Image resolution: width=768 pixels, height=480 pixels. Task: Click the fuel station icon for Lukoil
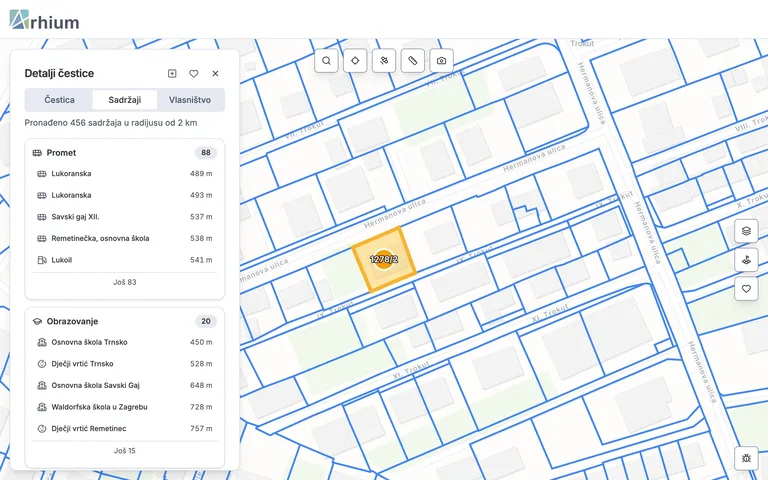pyautogui.click(x=42, y=260)
